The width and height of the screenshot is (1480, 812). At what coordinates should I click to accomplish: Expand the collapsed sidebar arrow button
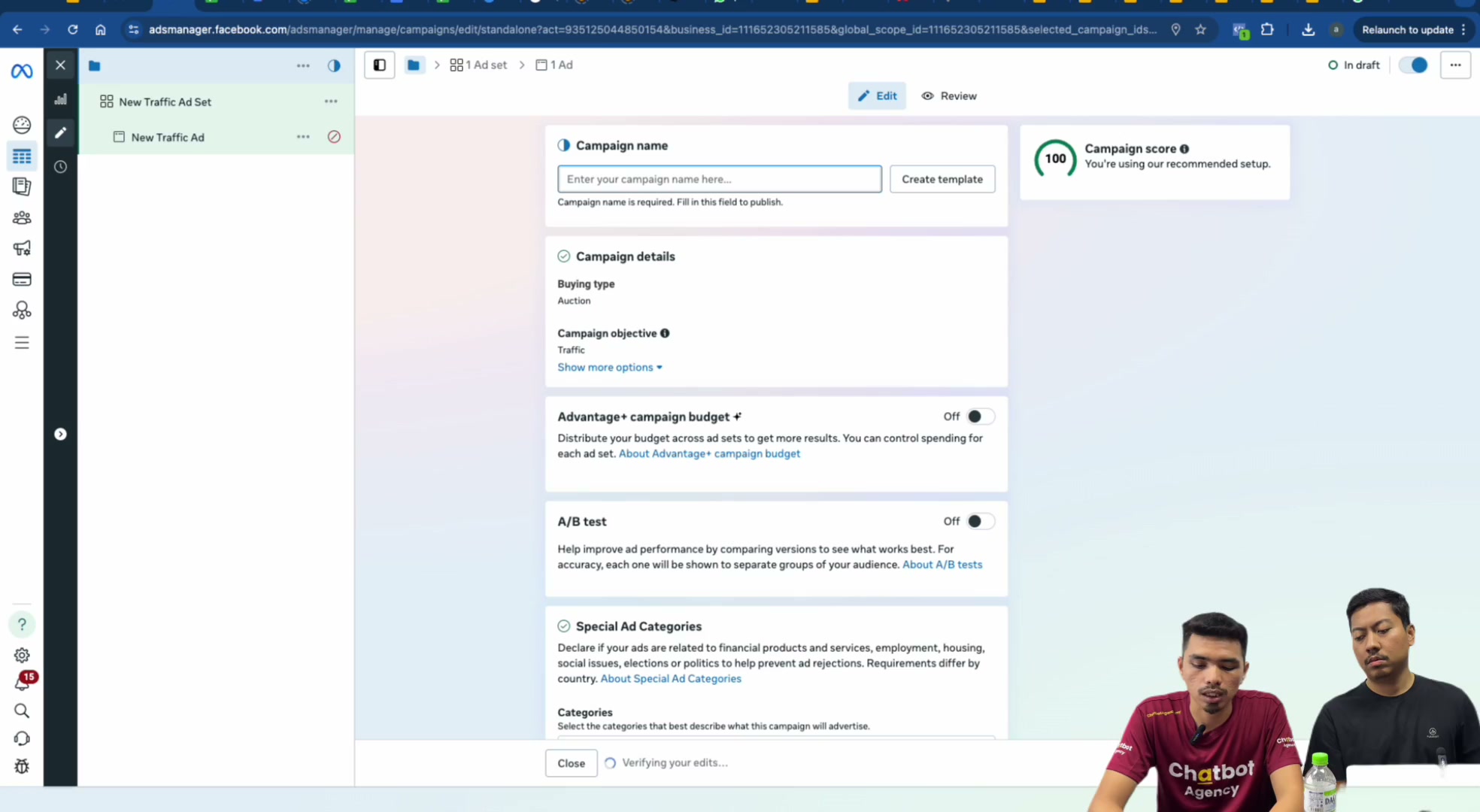(x=61, y=435)
